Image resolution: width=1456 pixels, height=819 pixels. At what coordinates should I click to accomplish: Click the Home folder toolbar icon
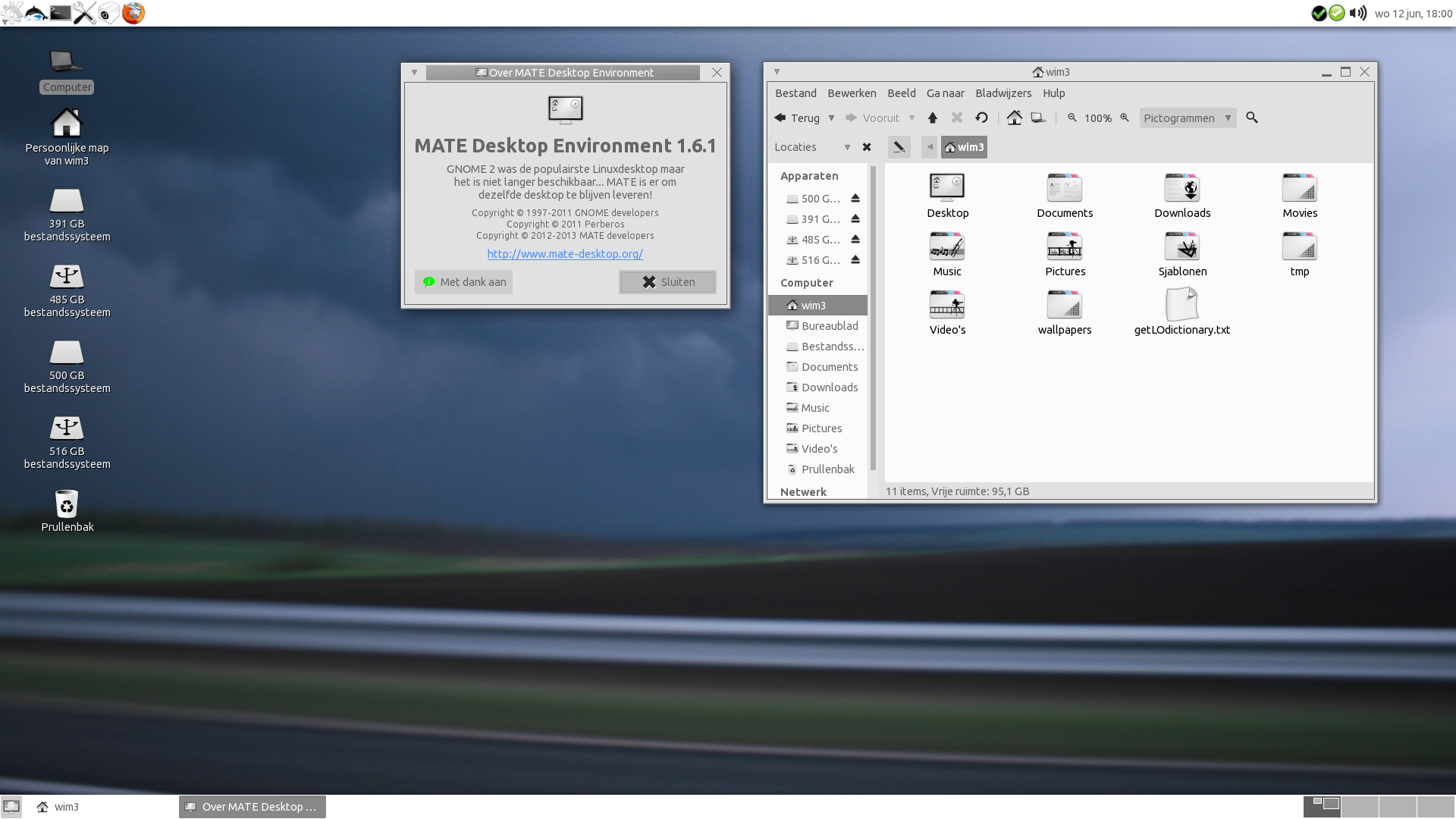[1015, 118]
